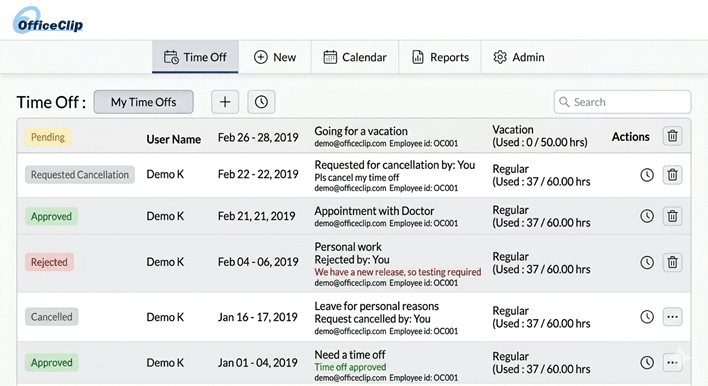This screenshot has height=386, width=708.
Task: Delete the Appointment with Doctor entry
Action: pos(672,216)
